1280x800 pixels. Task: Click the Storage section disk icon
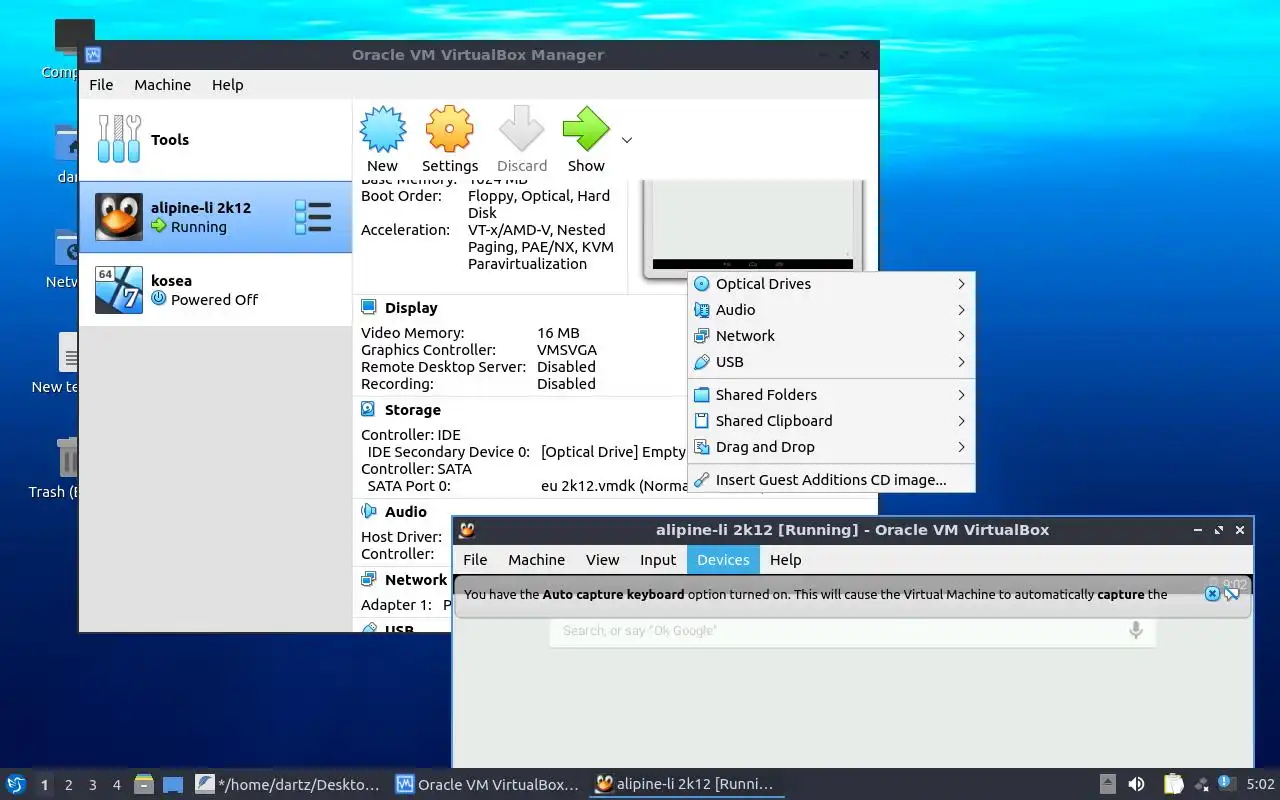point(368,409)
